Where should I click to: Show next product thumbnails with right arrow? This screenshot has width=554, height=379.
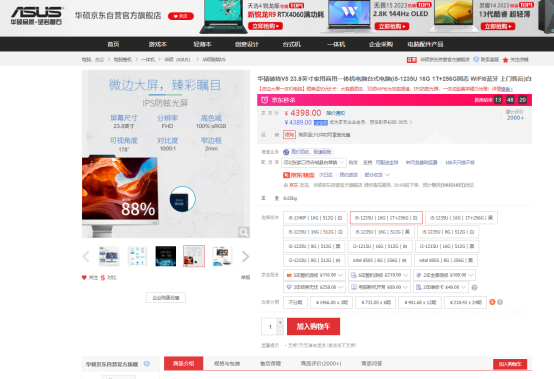click(x=246, y=256)
